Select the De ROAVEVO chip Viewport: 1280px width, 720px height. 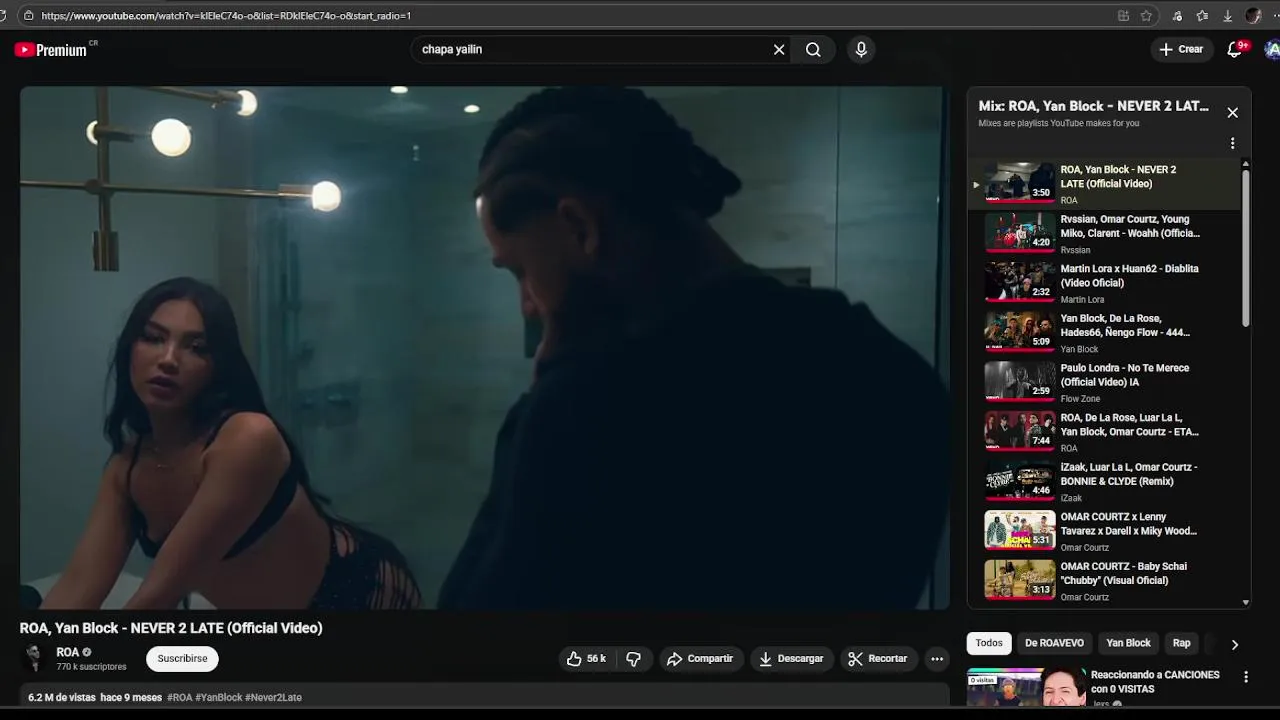(x=1054, y=643)
